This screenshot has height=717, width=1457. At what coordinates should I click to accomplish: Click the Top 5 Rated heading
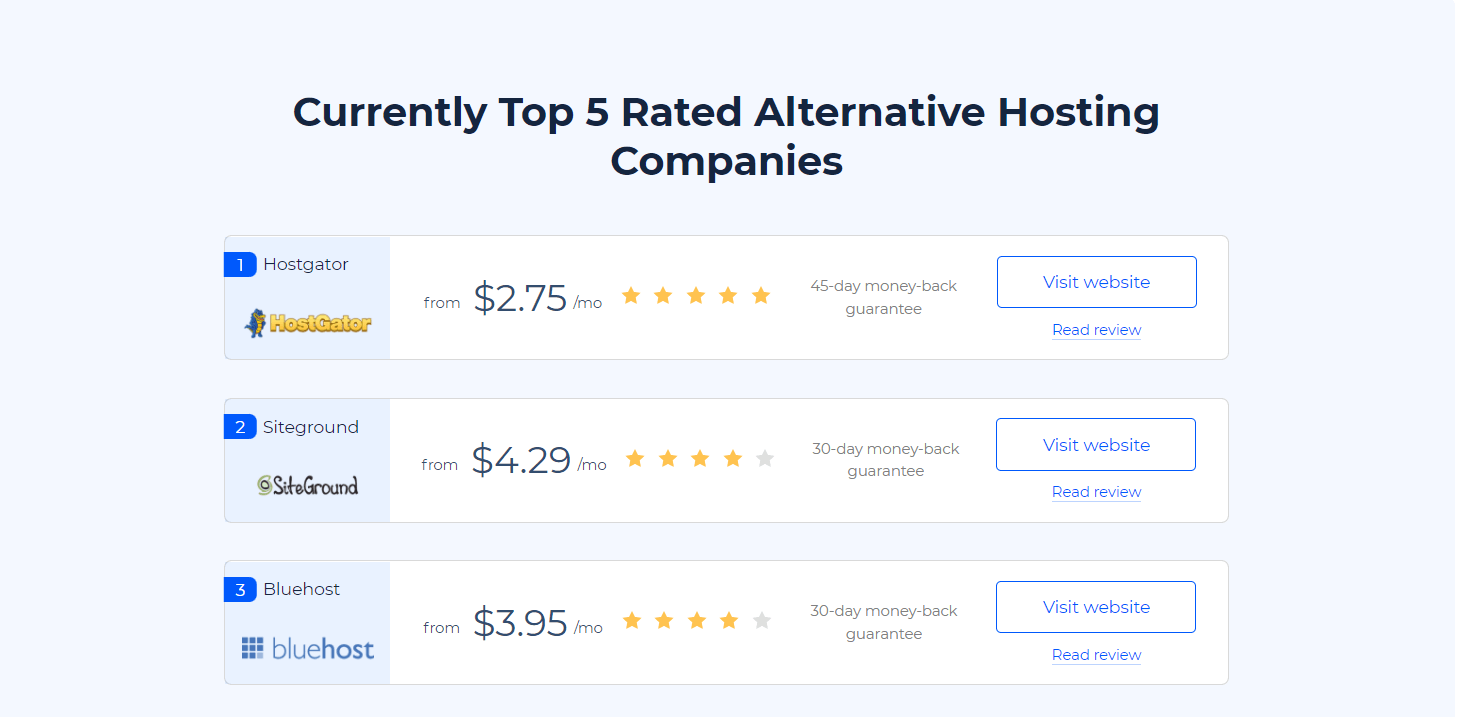pyautogui.click(x=727, y=136)
